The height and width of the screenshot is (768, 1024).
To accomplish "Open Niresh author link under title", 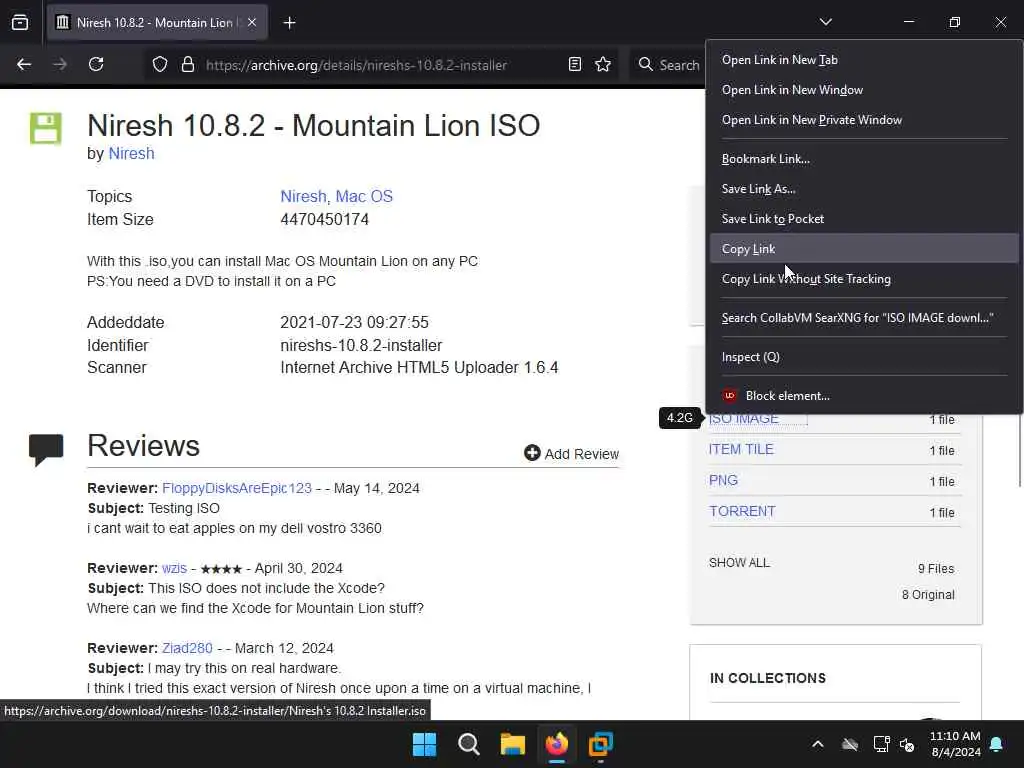I will [x=131, y=153].
